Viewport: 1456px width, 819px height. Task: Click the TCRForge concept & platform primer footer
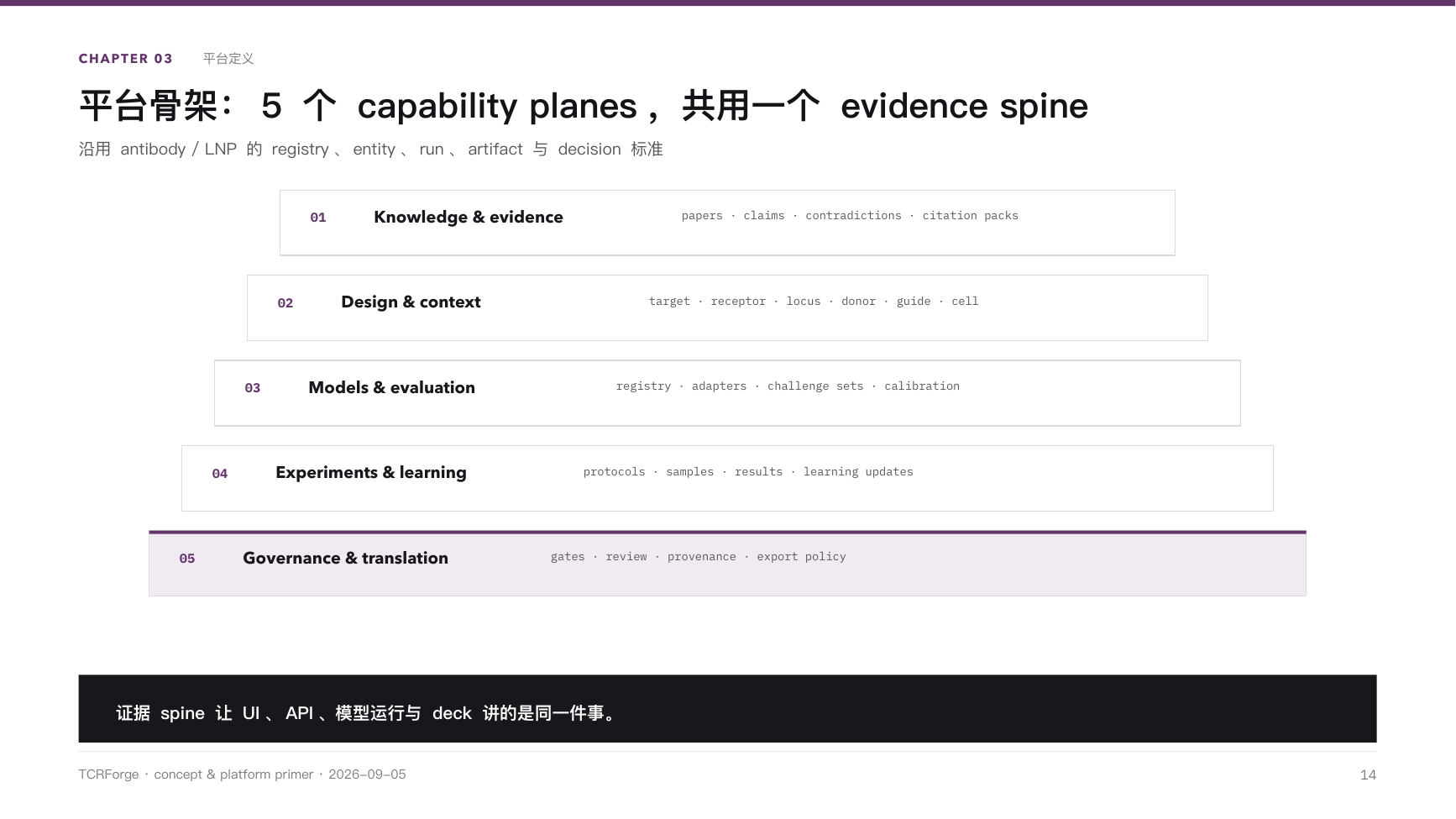click(x=242, y=774)
